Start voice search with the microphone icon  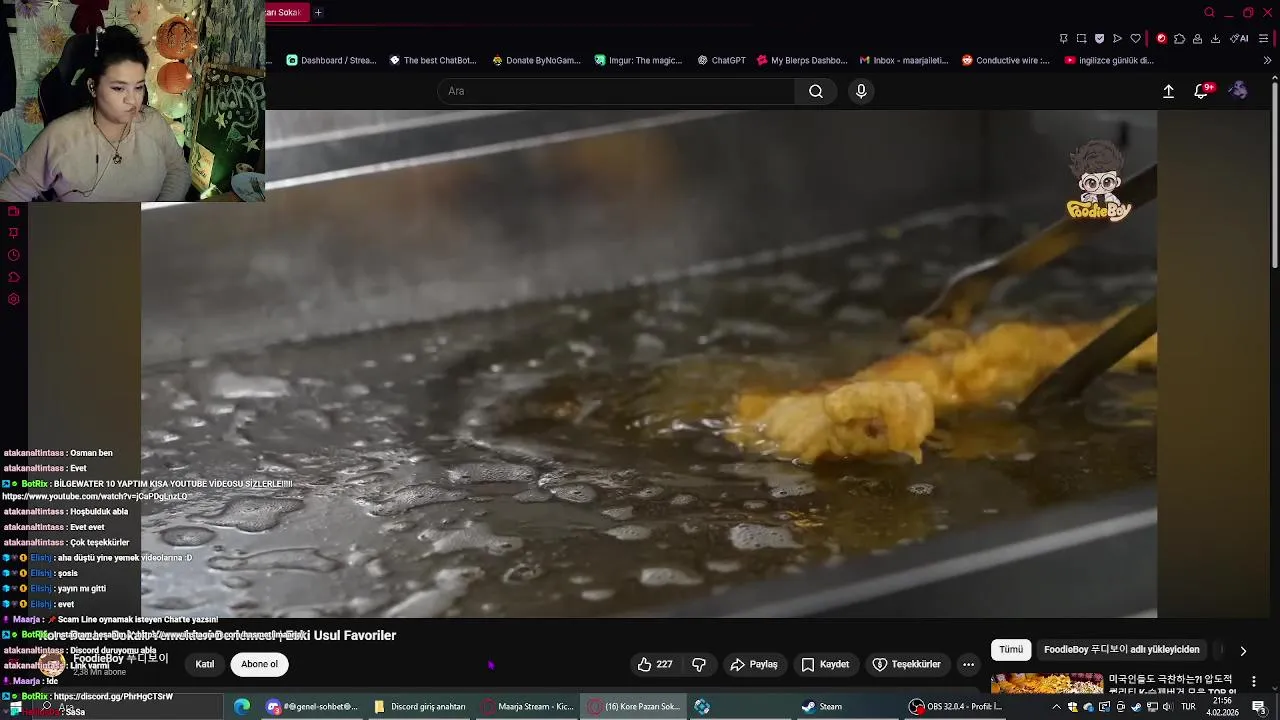[861, 91]
